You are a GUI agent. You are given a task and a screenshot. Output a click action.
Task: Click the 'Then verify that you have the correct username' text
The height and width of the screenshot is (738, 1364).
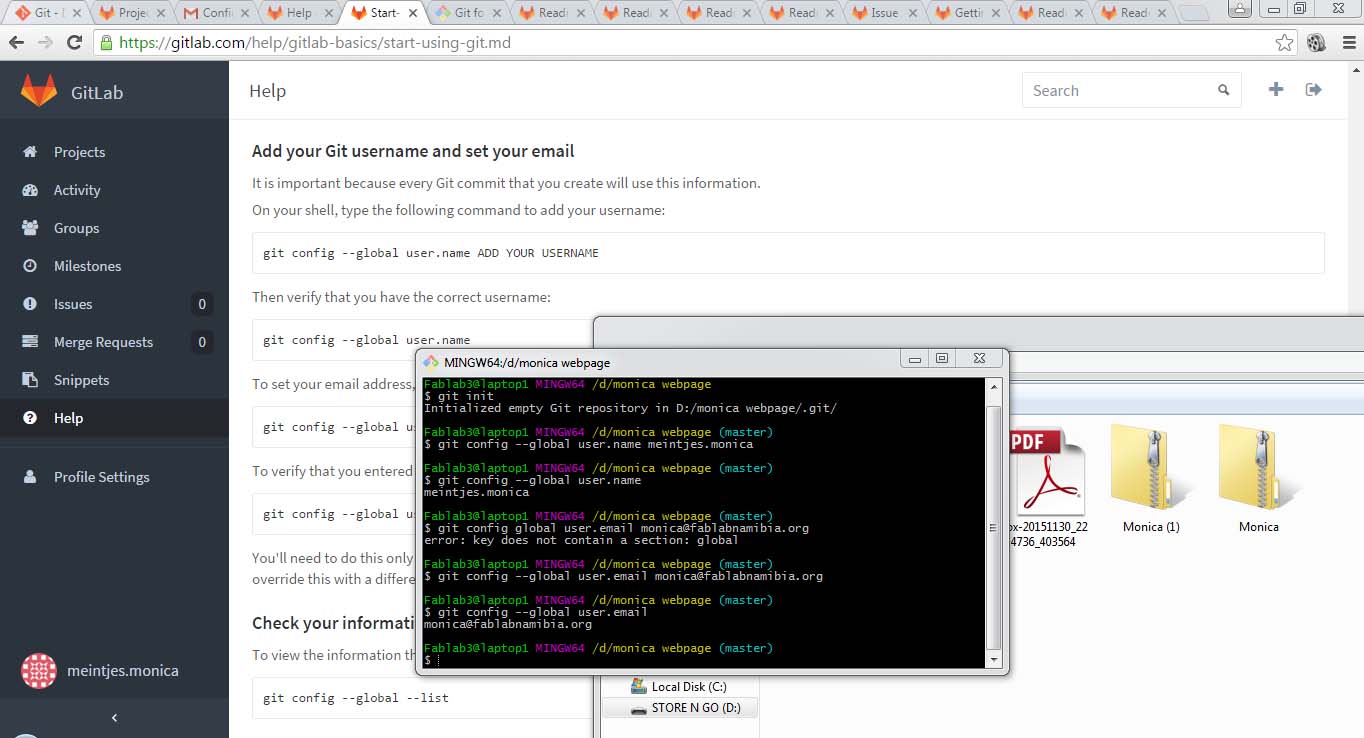tap(401, 297)
